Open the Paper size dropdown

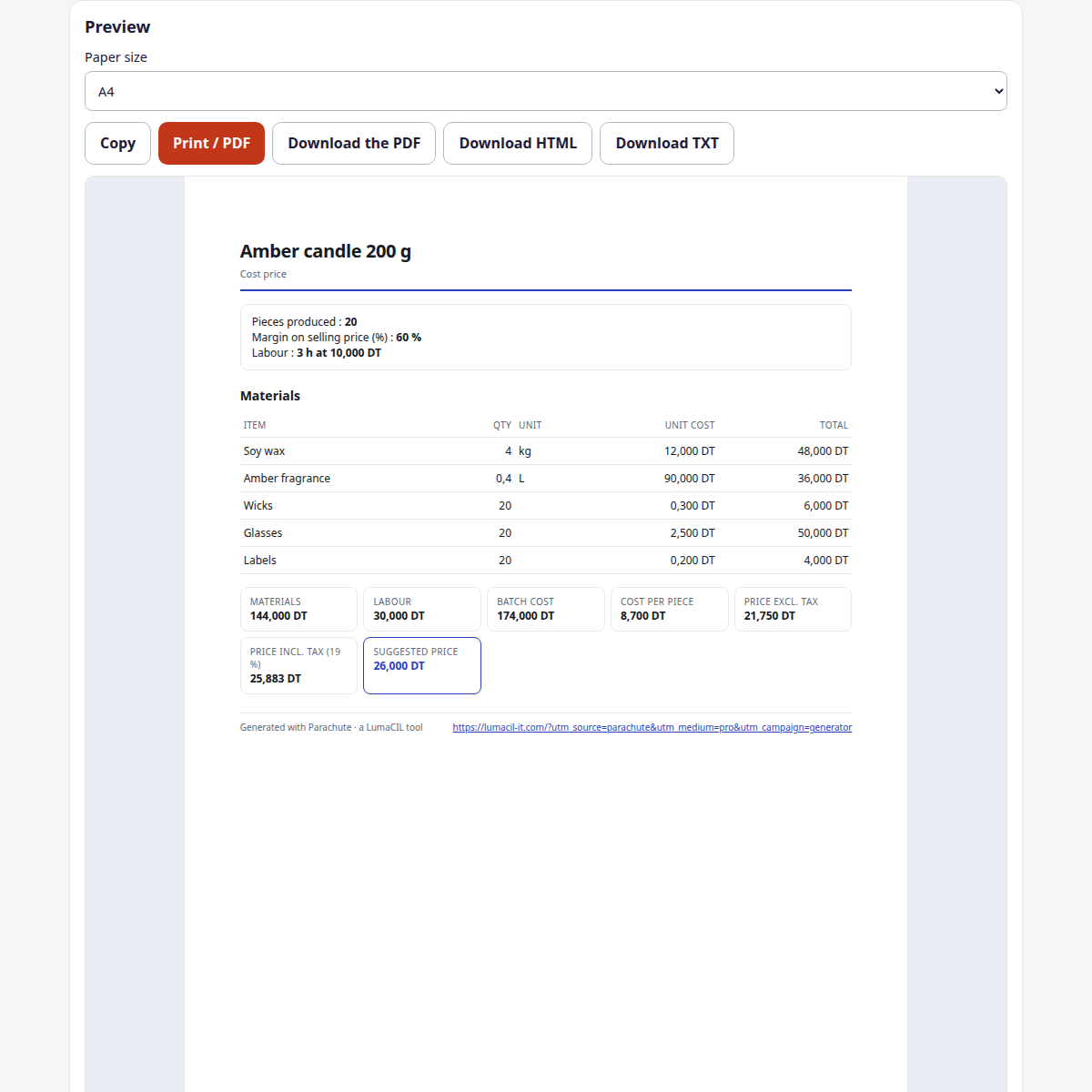[546, 91]
